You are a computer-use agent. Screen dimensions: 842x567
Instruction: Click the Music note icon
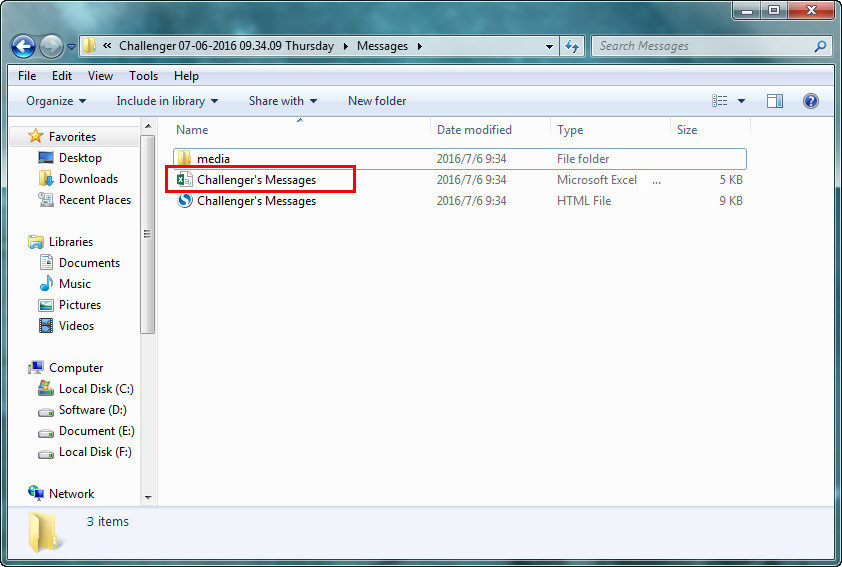click(x=46, y=283)
